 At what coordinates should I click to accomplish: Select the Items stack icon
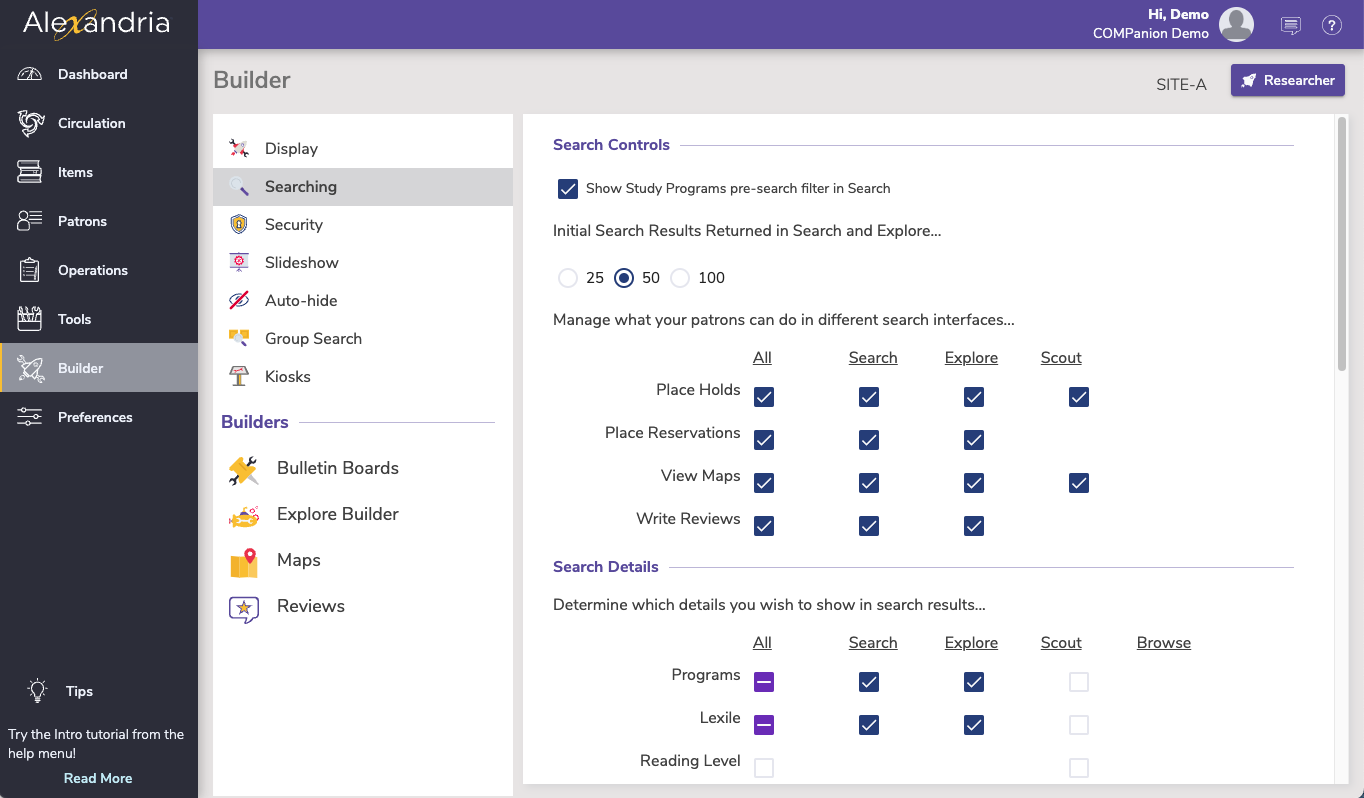[30, 172]
